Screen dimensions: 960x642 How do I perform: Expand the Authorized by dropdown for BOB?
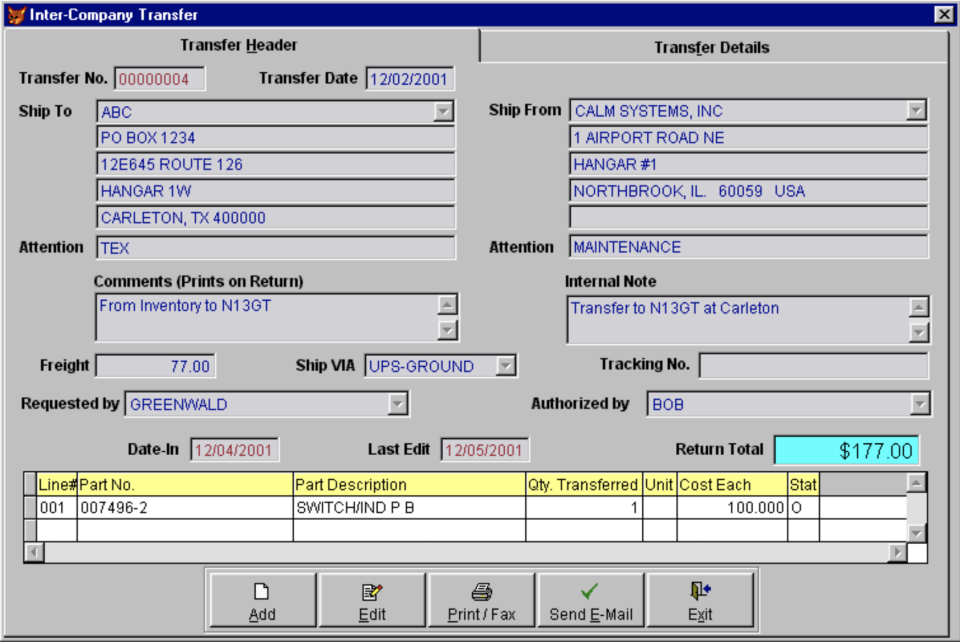point(919,403)
